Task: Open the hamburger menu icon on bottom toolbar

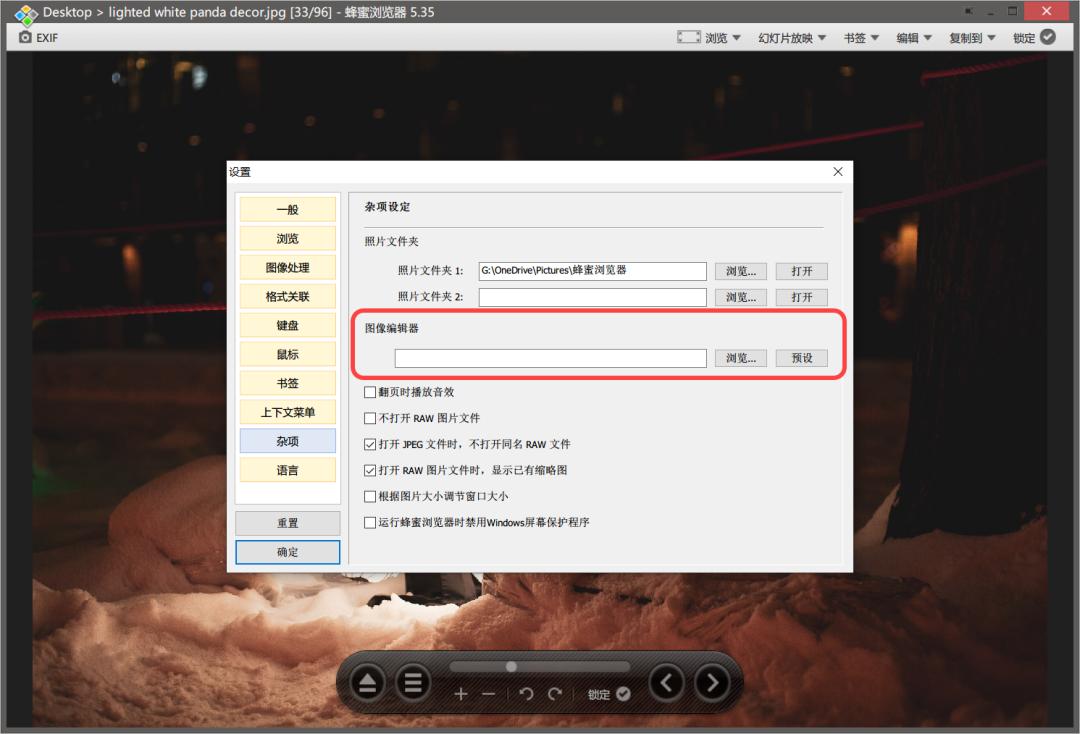Action: [x=412, y=682]
